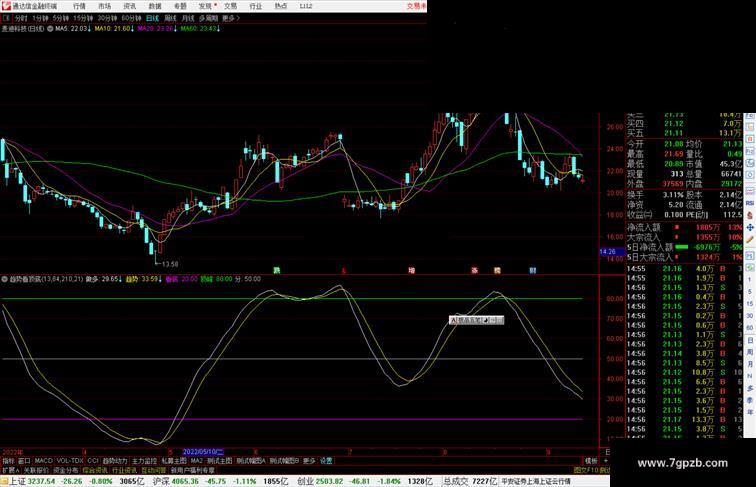Open the 行业资讯 tab
Screen dimensions: 756x487
click(x=124, y=470)
